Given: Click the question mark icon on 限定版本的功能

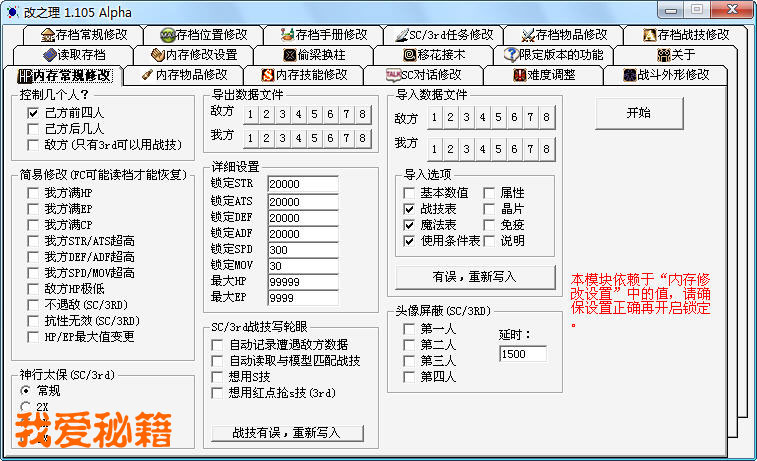Looking at the screenshot, I should tap(511, 55).
